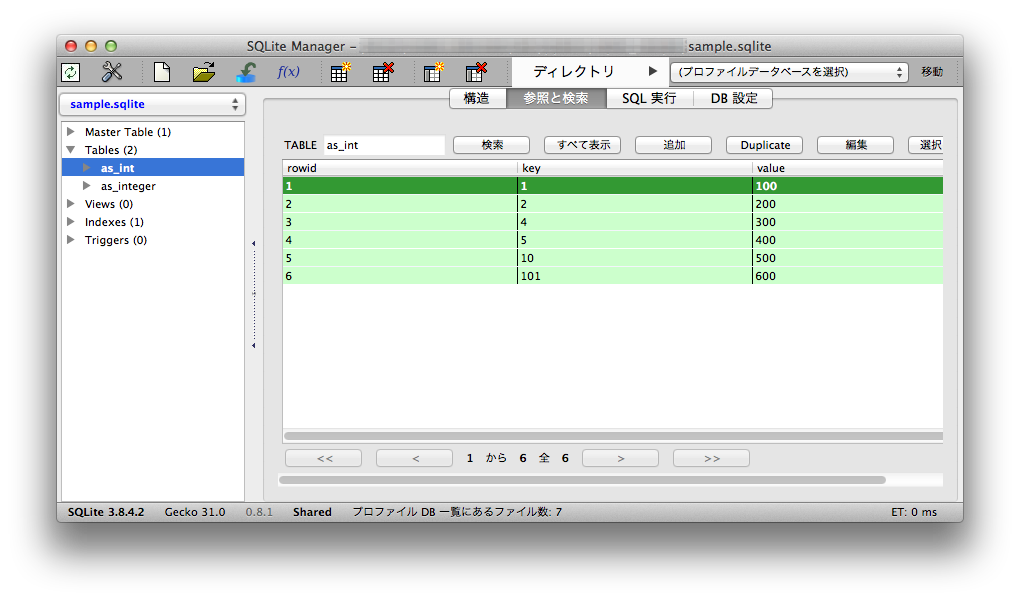Screen dimensions: 1020x601
Task: Open connection settings with the wrench icon
Action: 112,71
